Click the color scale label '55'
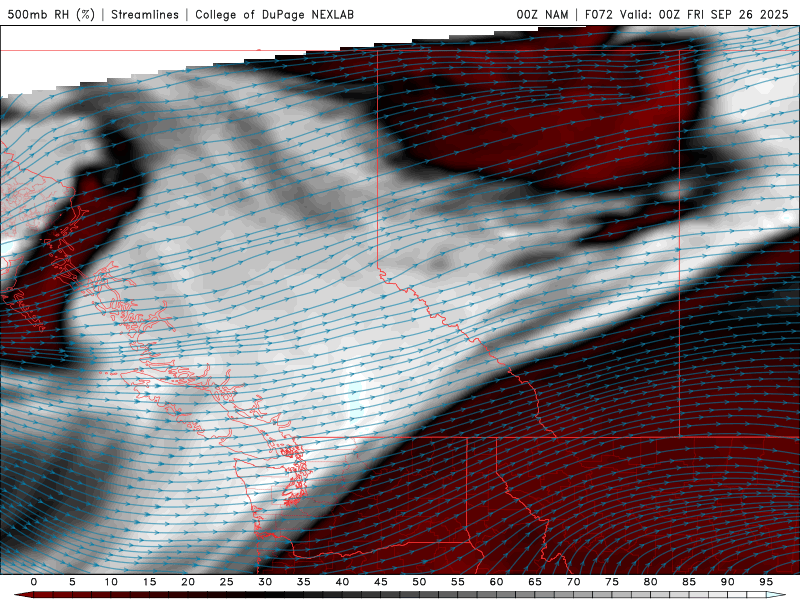The height and width of the screenshot is (600, 800). (x=458, y=582)
